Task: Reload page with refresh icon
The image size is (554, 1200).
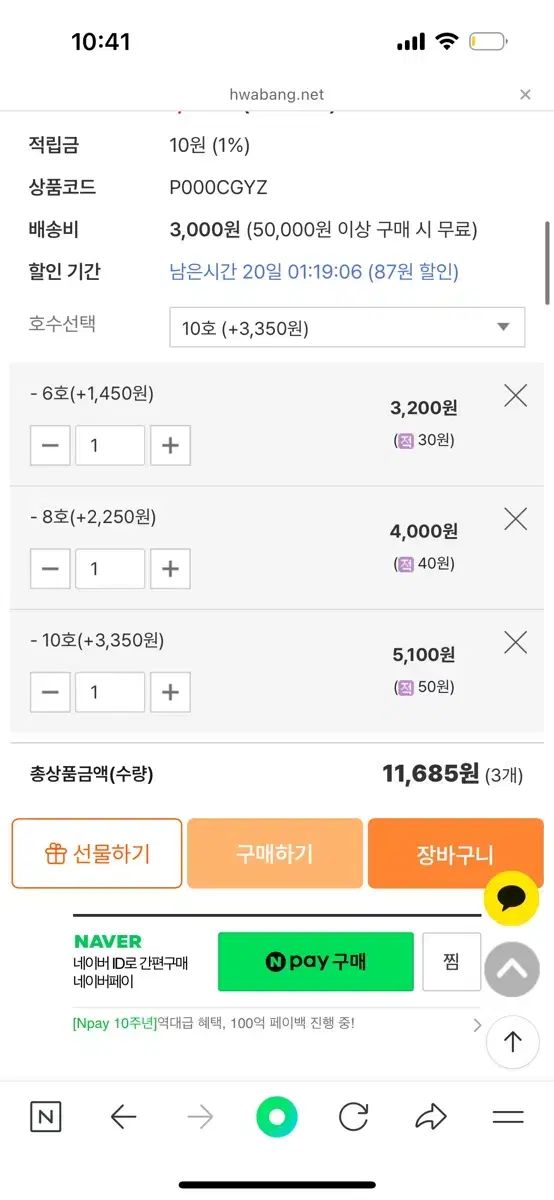Action: pos(353,1116)
